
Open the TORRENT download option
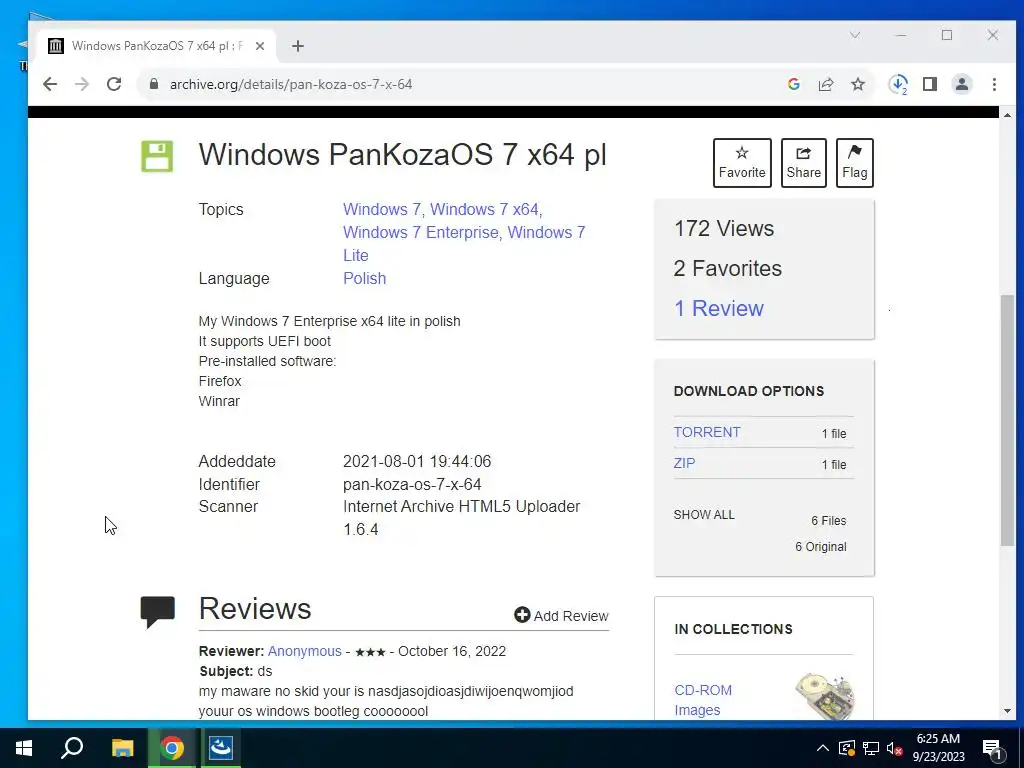click(707, 432)
